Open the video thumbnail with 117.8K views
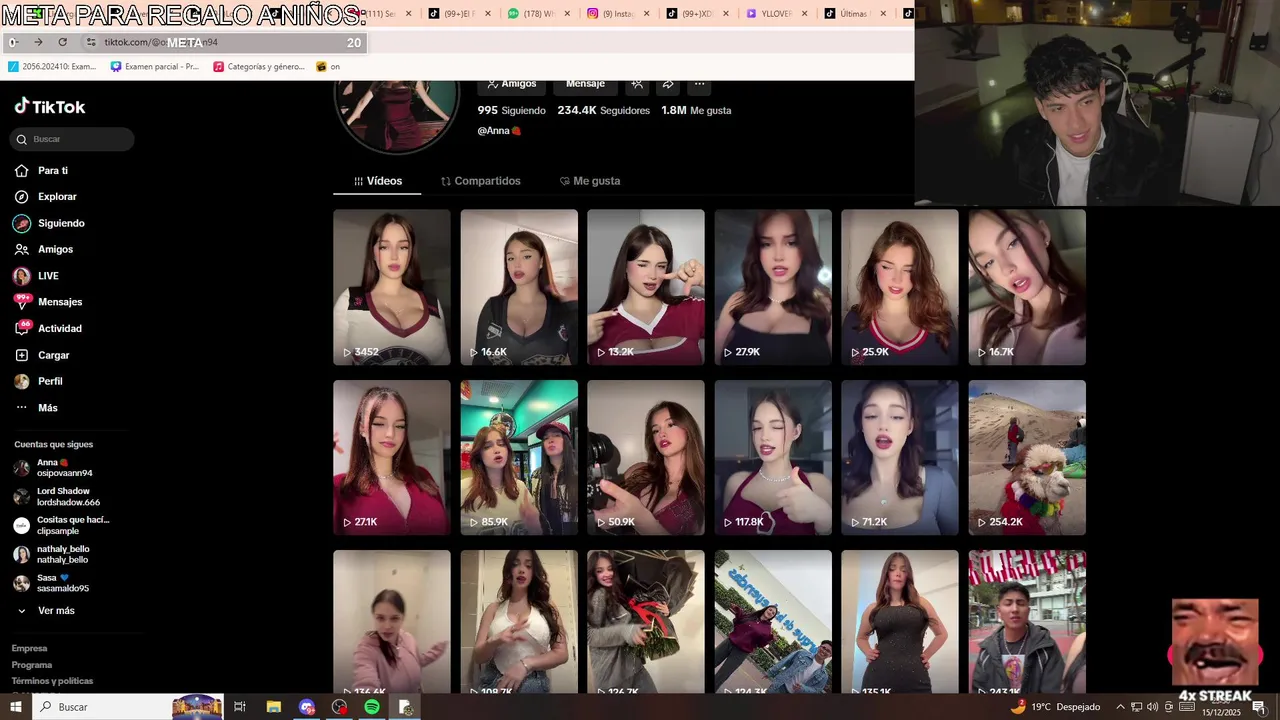This screenshot has height=720, width=1280. 773,457
